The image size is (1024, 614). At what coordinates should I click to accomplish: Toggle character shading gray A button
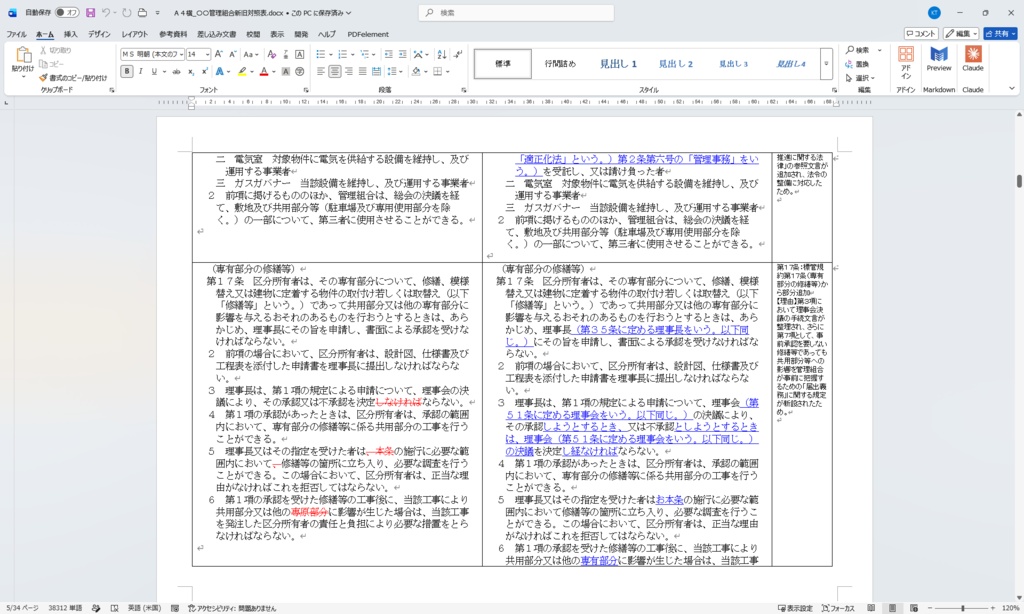pos(285,72)
